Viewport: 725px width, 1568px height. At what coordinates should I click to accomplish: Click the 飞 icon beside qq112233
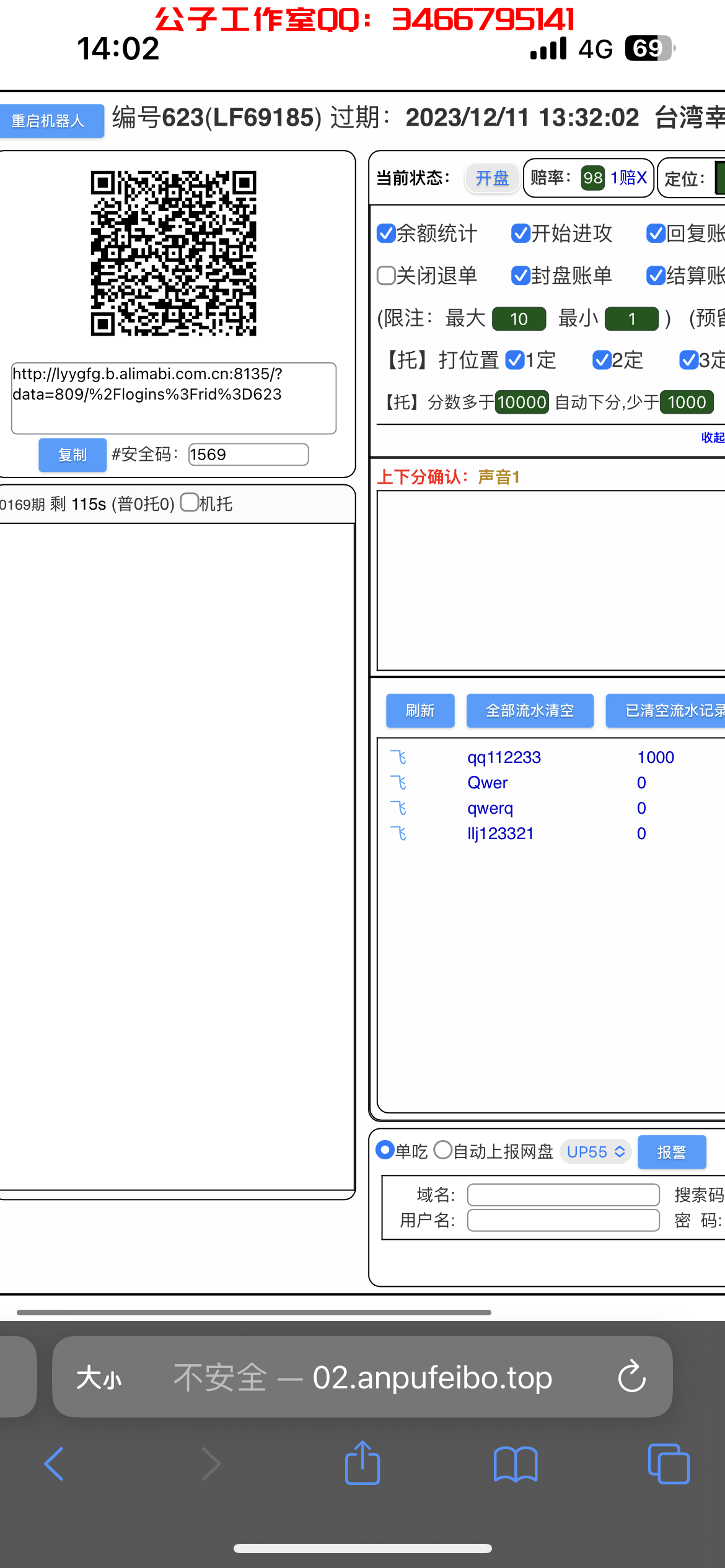398,757
